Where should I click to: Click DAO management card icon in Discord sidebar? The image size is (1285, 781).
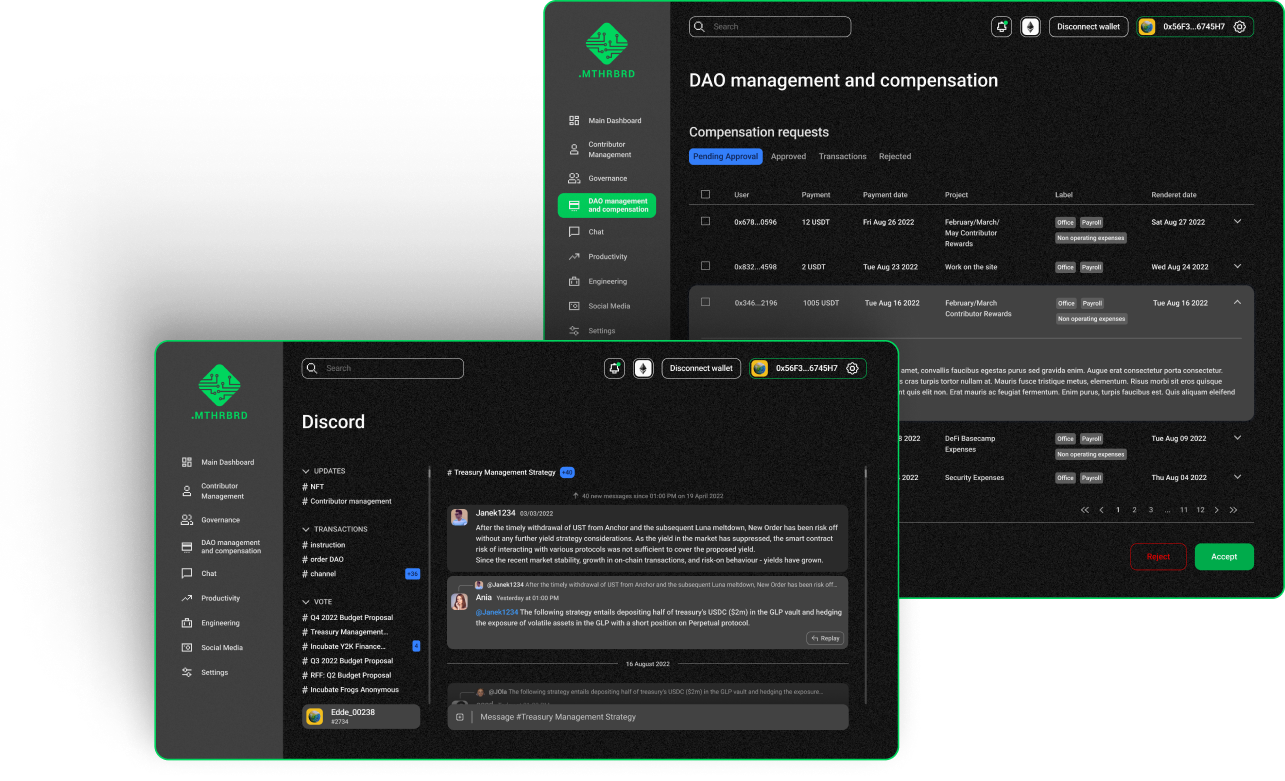187,546
